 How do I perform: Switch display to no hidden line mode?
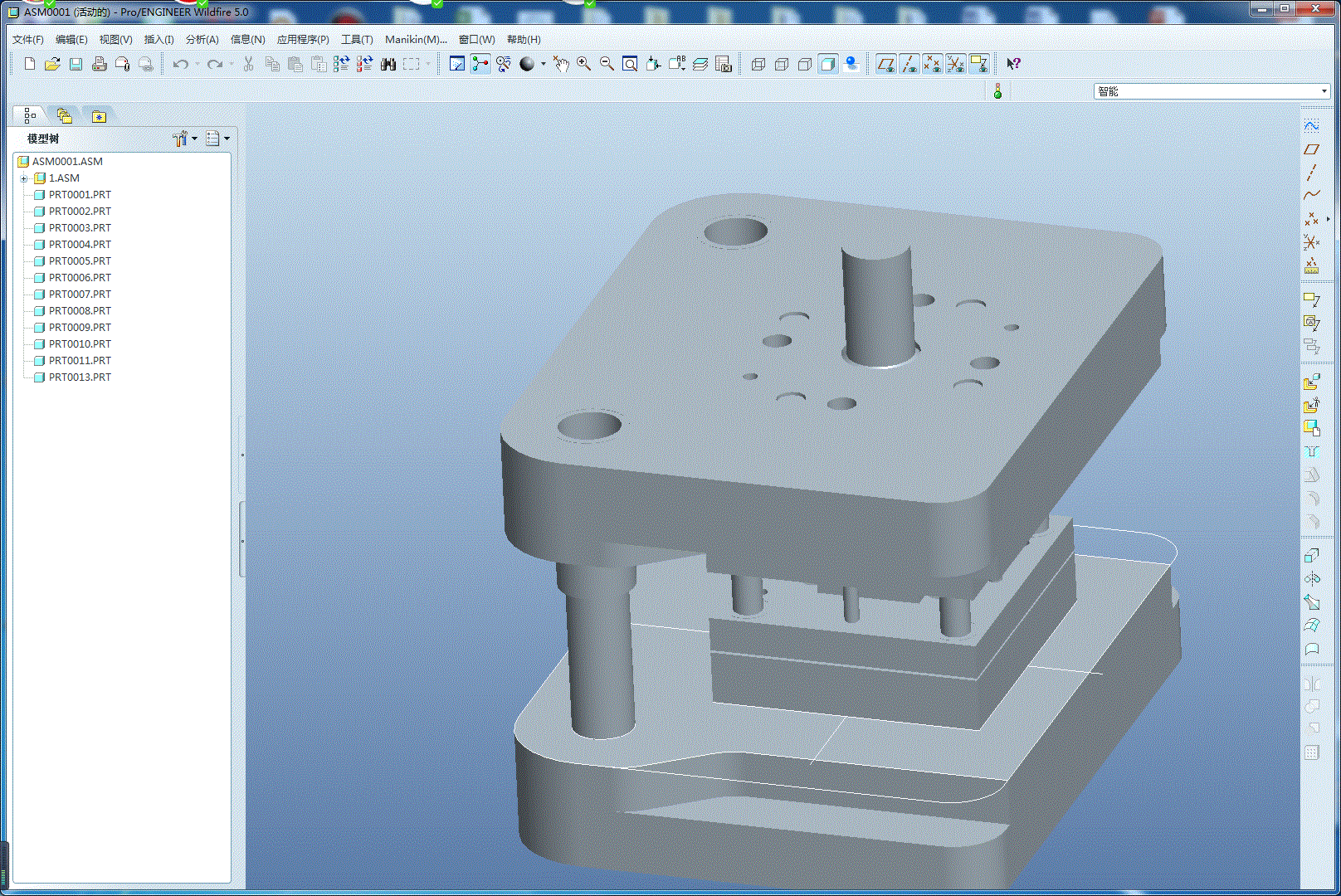click(x=804, y=64)
